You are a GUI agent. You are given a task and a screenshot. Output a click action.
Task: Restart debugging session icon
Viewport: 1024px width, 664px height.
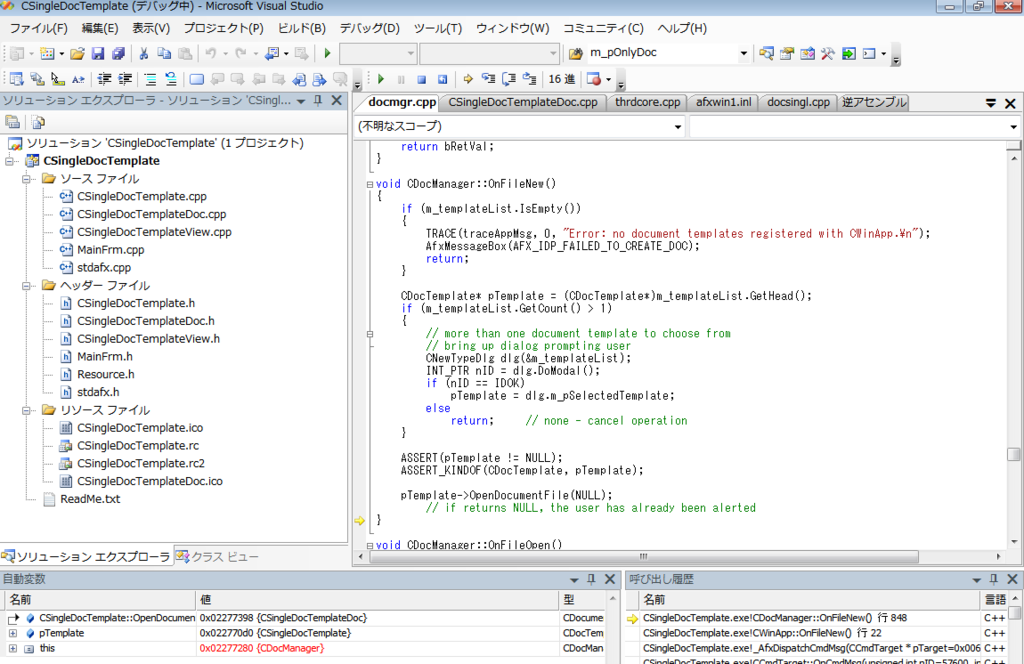tap(442, 79)
